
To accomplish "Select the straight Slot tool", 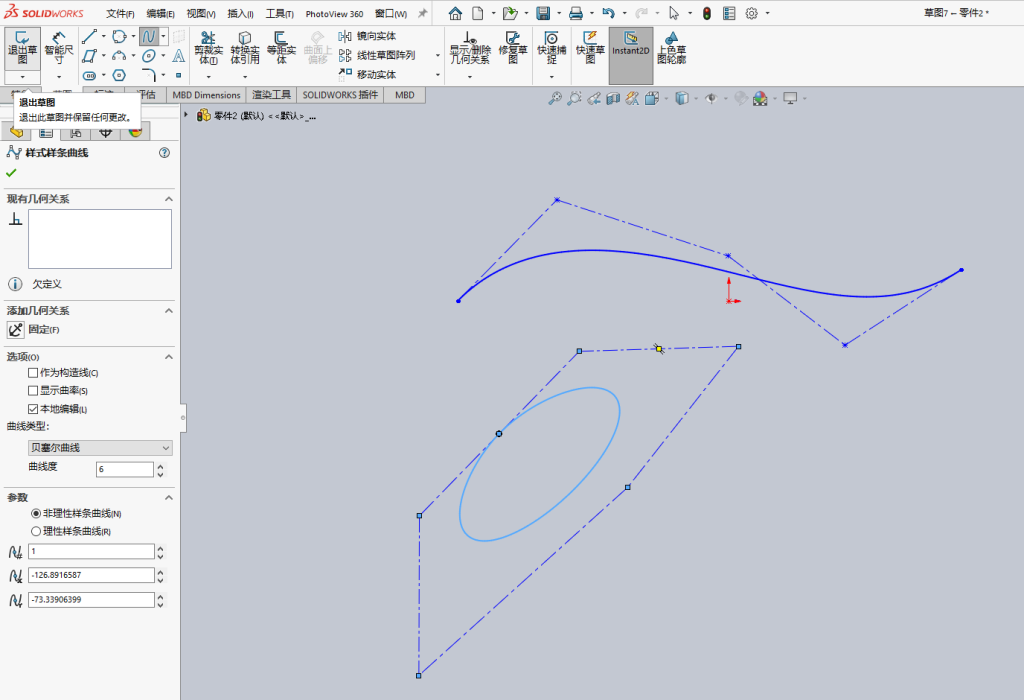I will click(x=89, y=75).
